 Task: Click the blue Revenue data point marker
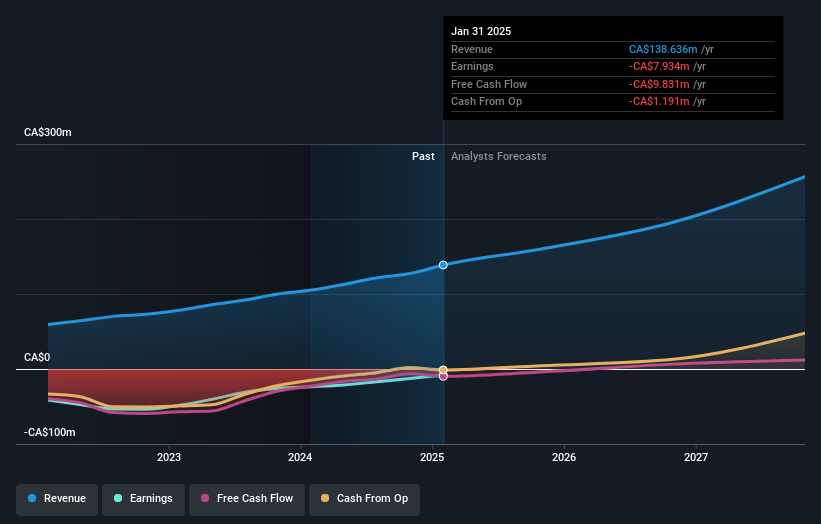(x=443, y=265)
